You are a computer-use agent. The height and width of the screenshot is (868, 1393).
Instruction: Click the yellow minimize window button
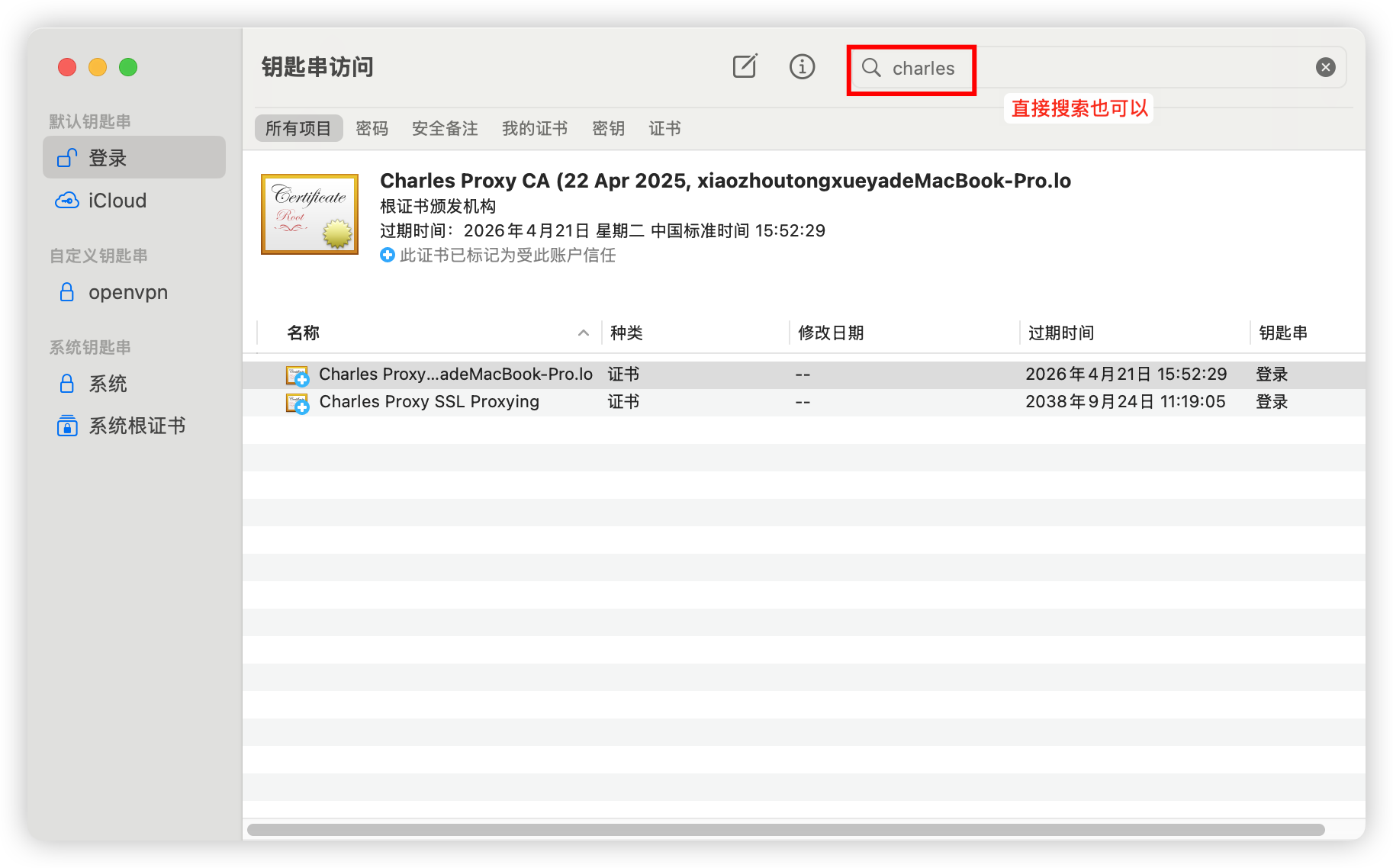click(x=98, y=67)
